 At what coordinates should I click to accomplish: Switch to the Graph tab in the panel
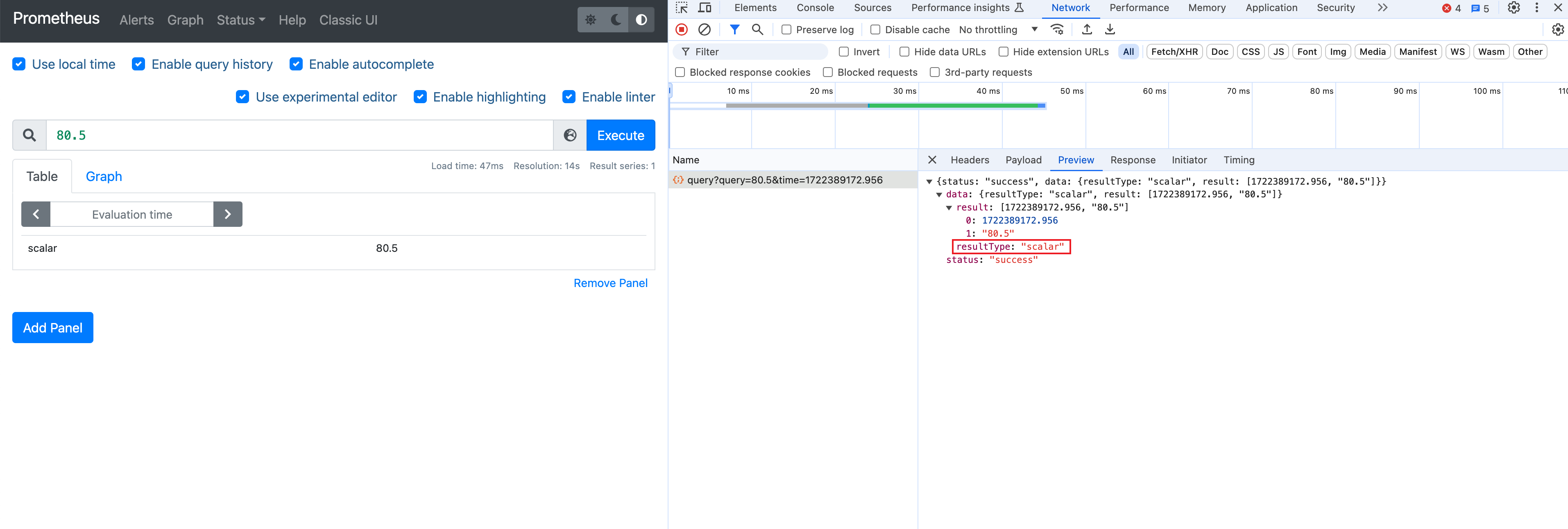104,176
